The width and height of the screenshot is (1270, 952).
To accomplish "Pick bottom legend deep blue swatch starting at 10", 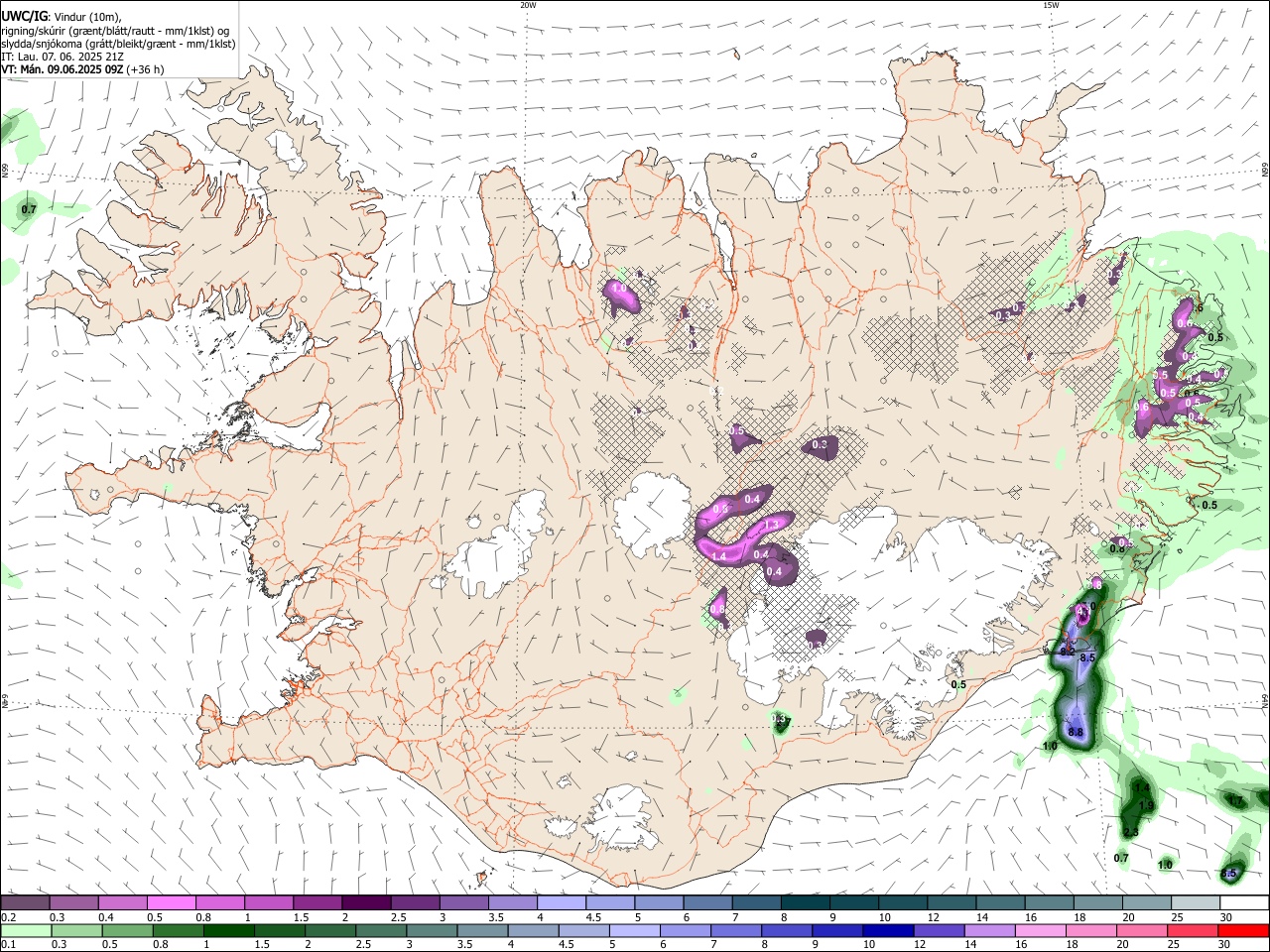I will 889,930.
